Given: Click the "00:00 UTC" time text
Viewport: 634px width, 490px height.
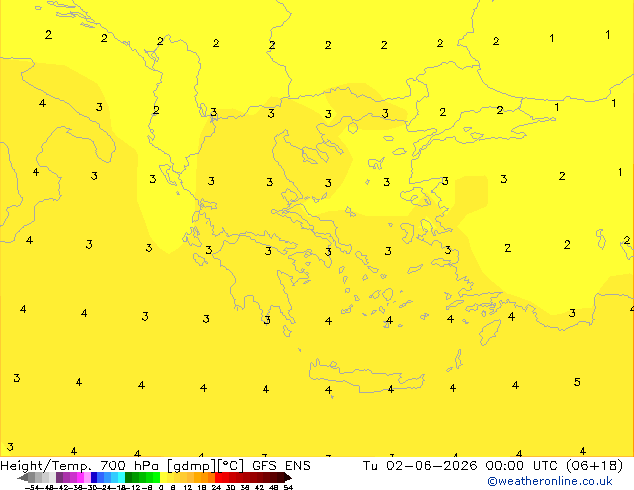Looking at the screenshot, I should point(524,466).
